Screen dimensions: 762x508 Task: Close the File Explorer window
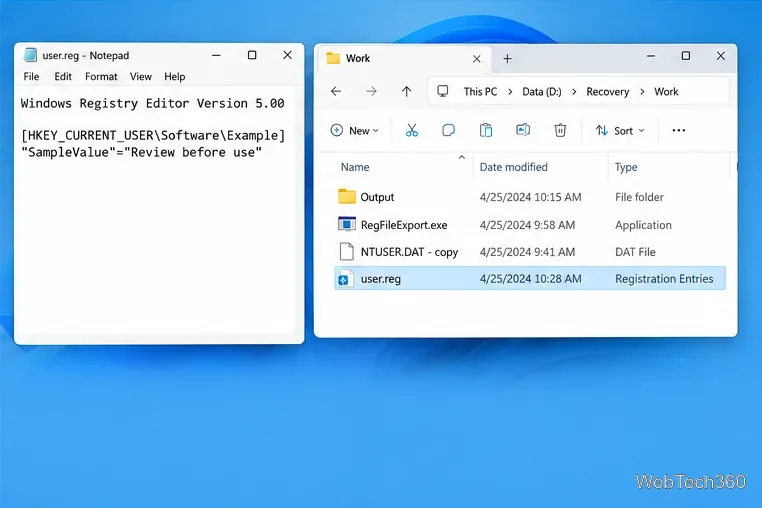pyautogui.click(x=721, y=56)
